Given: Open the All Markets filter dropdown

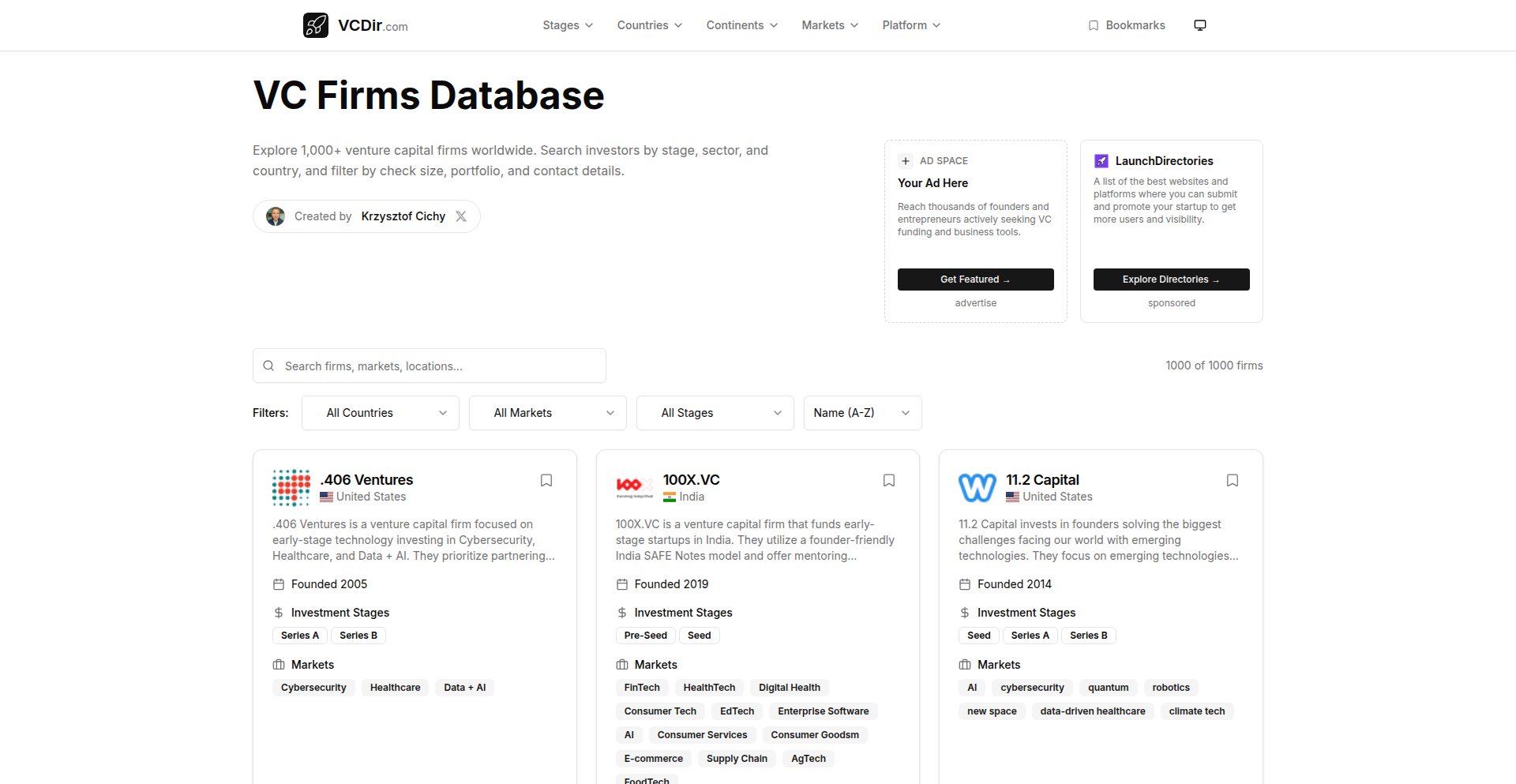Looking at the screenshot, I should [548, 413].
